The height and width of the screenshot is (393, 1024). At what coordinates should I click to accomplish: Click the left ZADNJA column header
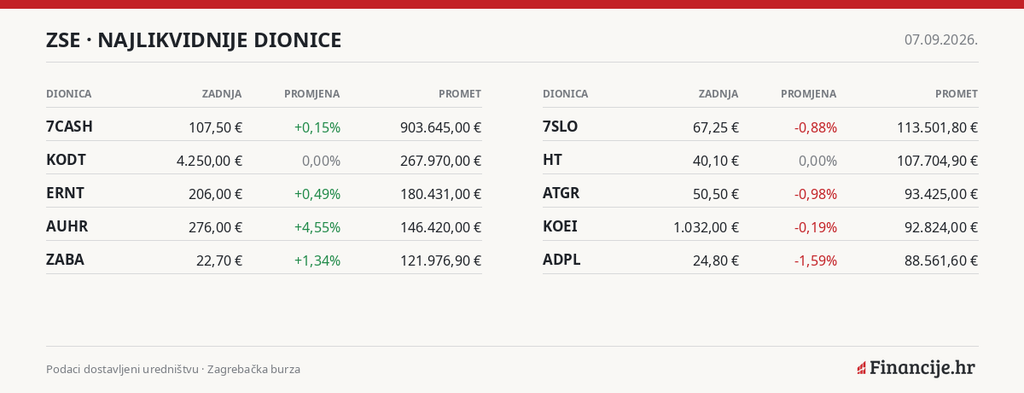click(x=221, y=94)
